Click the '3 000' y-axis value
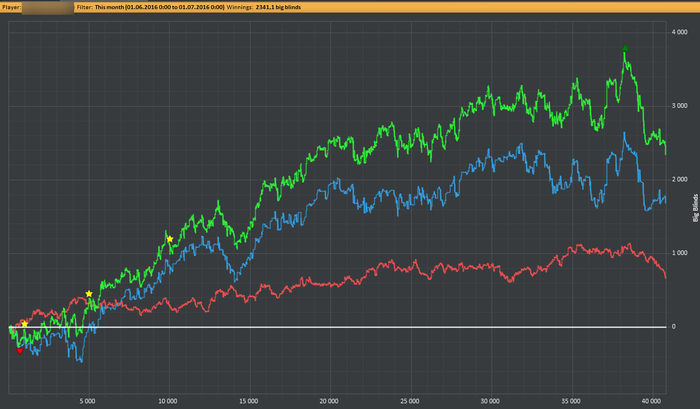Screen dimensions: 700x409 click(x=679, y=106)
